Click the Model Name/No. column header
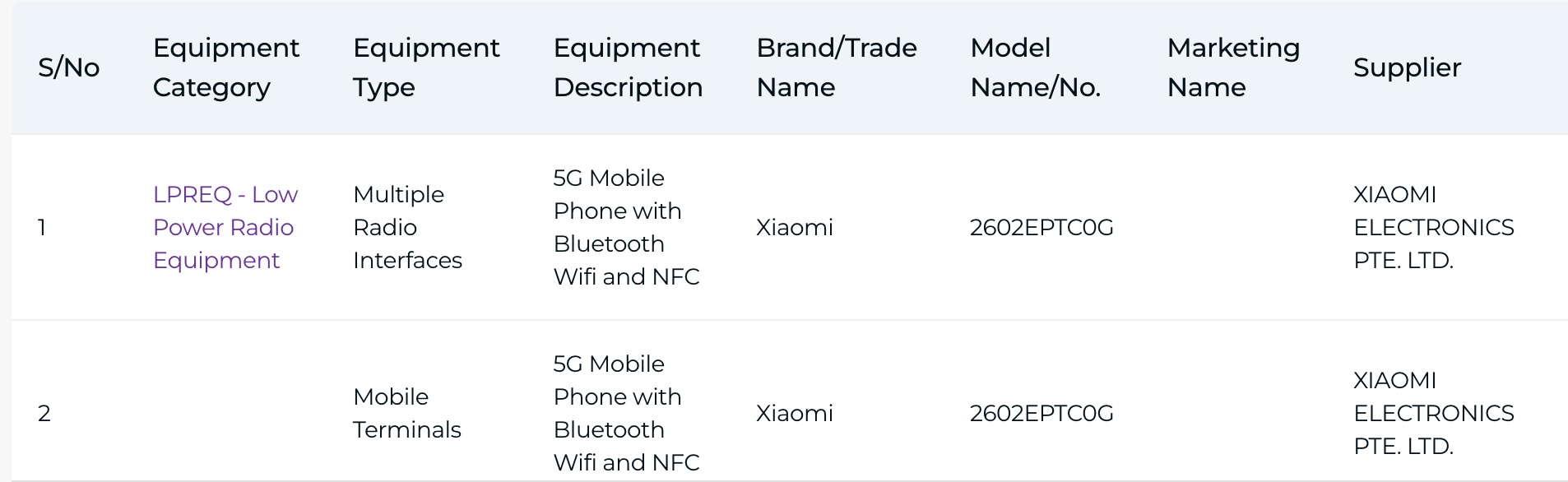1568x482 pixels. pyautogui.click(x=1035, y=67)
